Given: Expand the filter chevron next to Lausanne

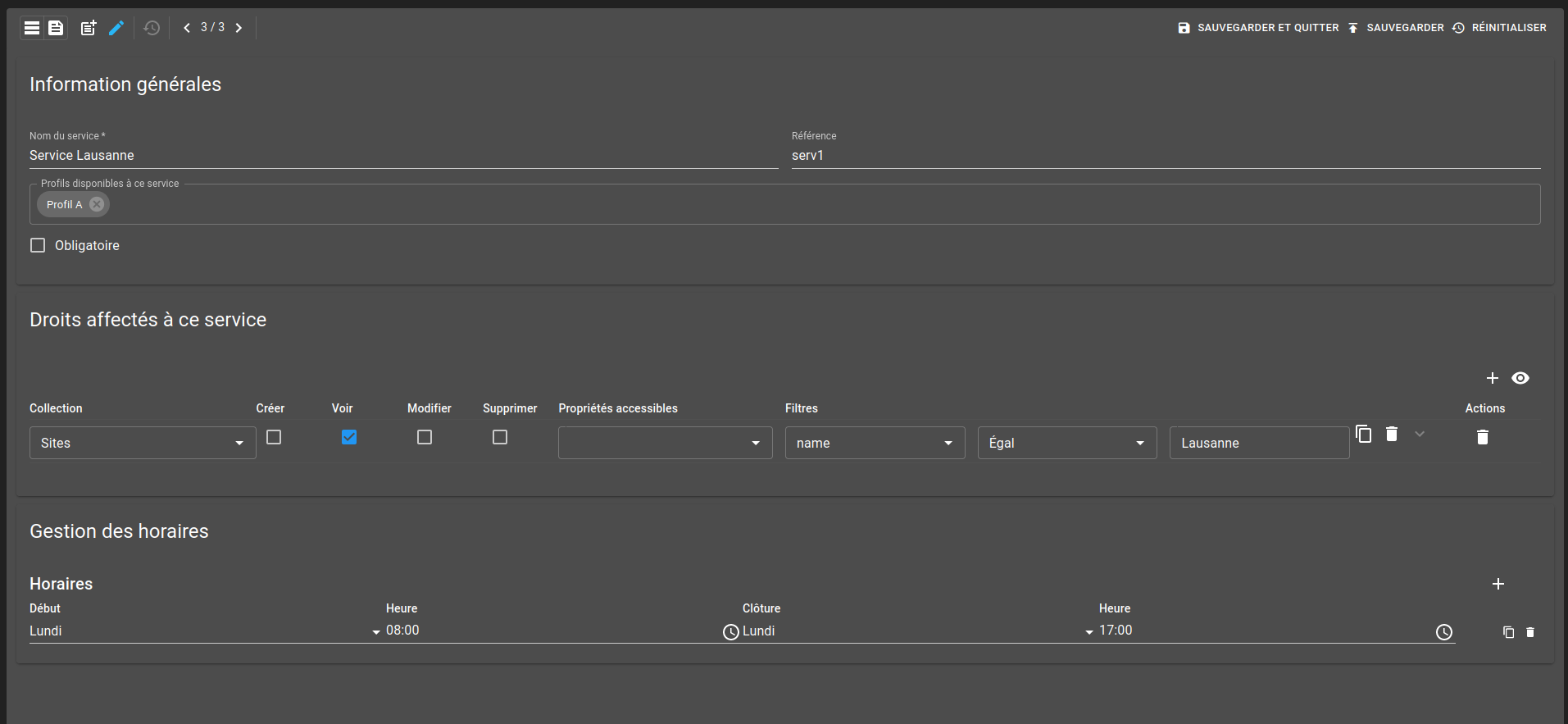Looking at the screenshot, I should (1420, 434).
